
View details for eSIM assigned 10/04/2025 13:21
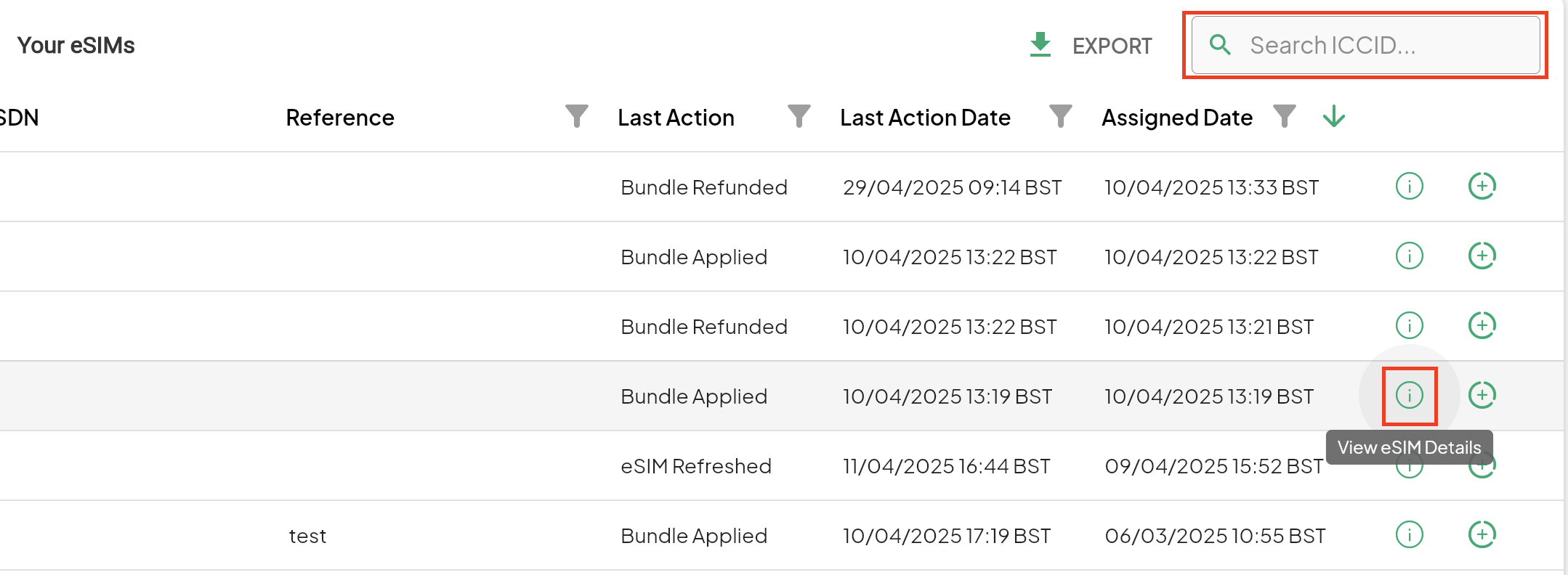point(1410,326)
